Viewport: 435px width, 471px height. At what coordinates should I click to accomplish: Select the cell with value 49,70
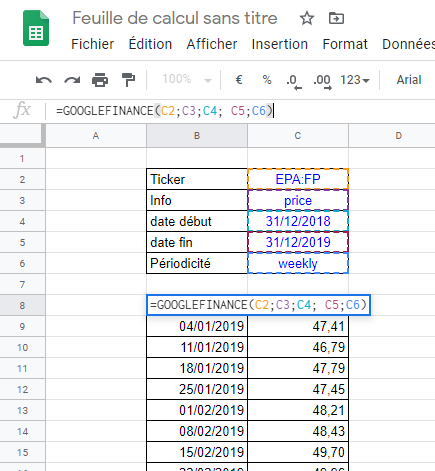click(x=298, y=452)
